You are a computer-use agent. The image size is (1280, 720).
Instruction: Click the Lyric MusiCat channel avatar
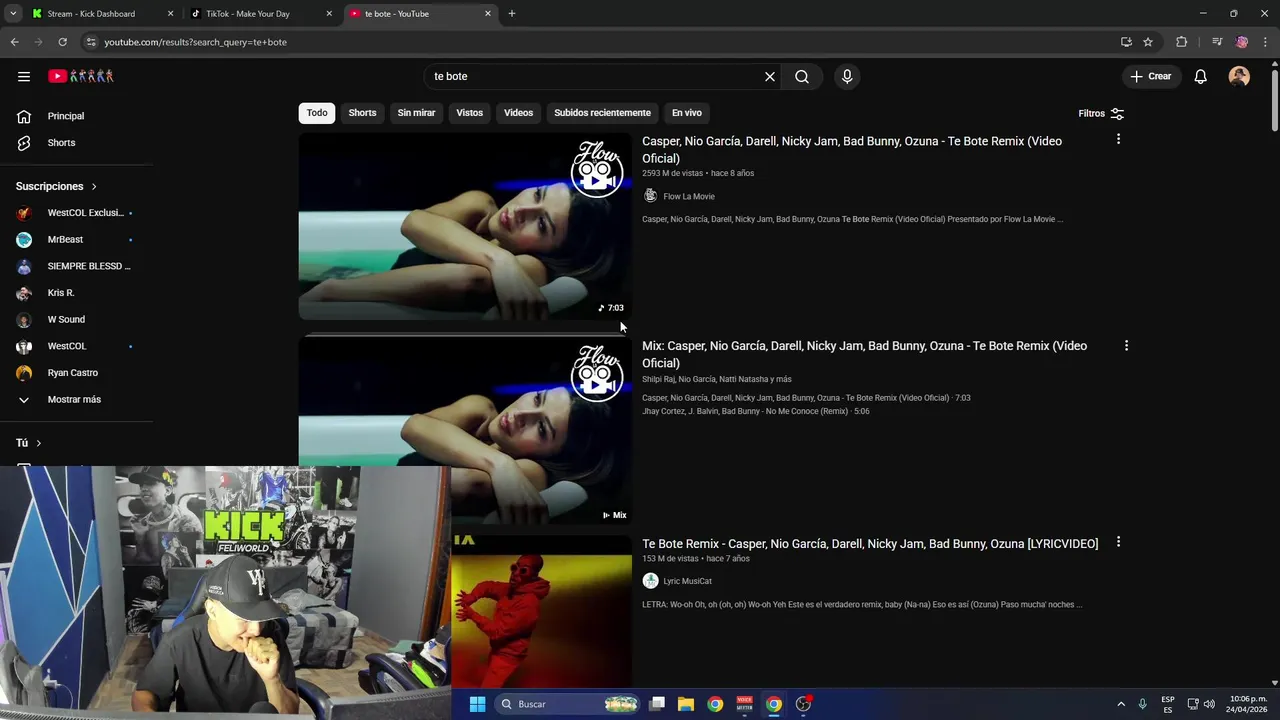(x=650, y=581)
